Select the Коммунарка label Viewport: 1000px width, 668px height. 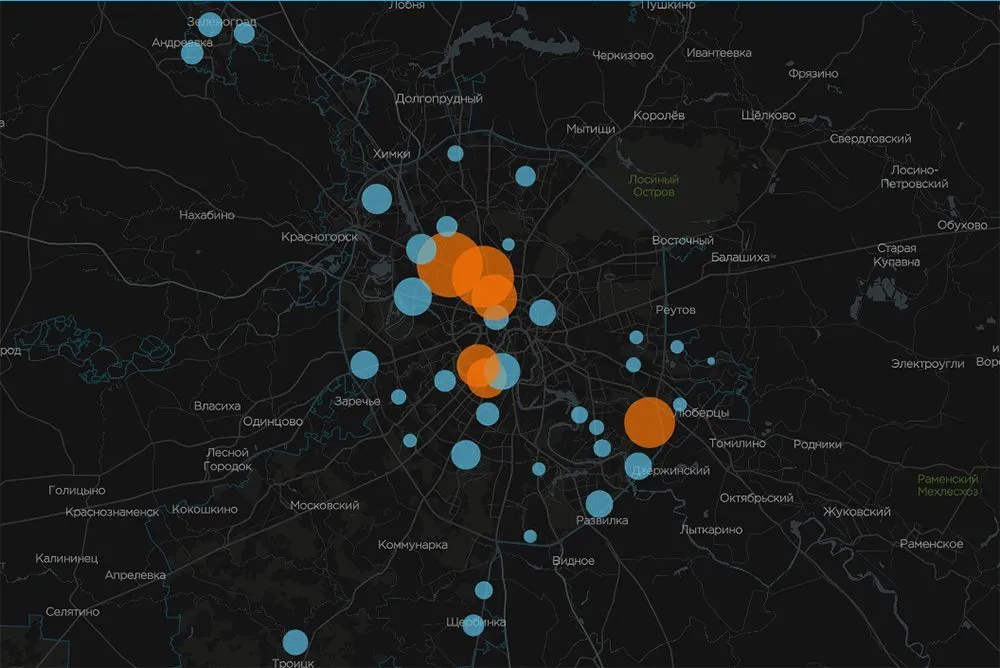point(413,545)
